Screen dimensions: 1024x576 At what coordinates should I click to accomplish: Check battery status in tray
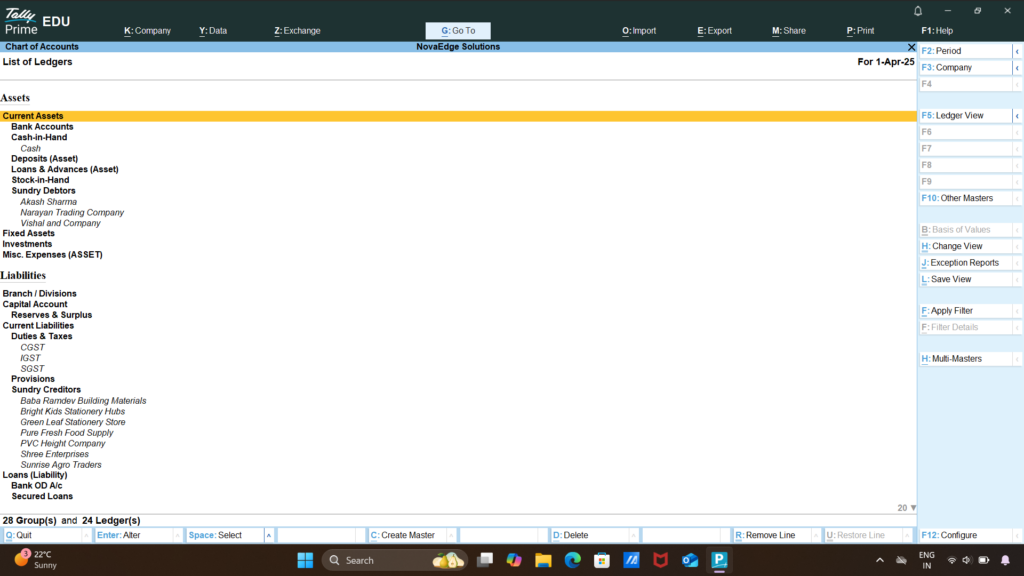tap(984, 560)
